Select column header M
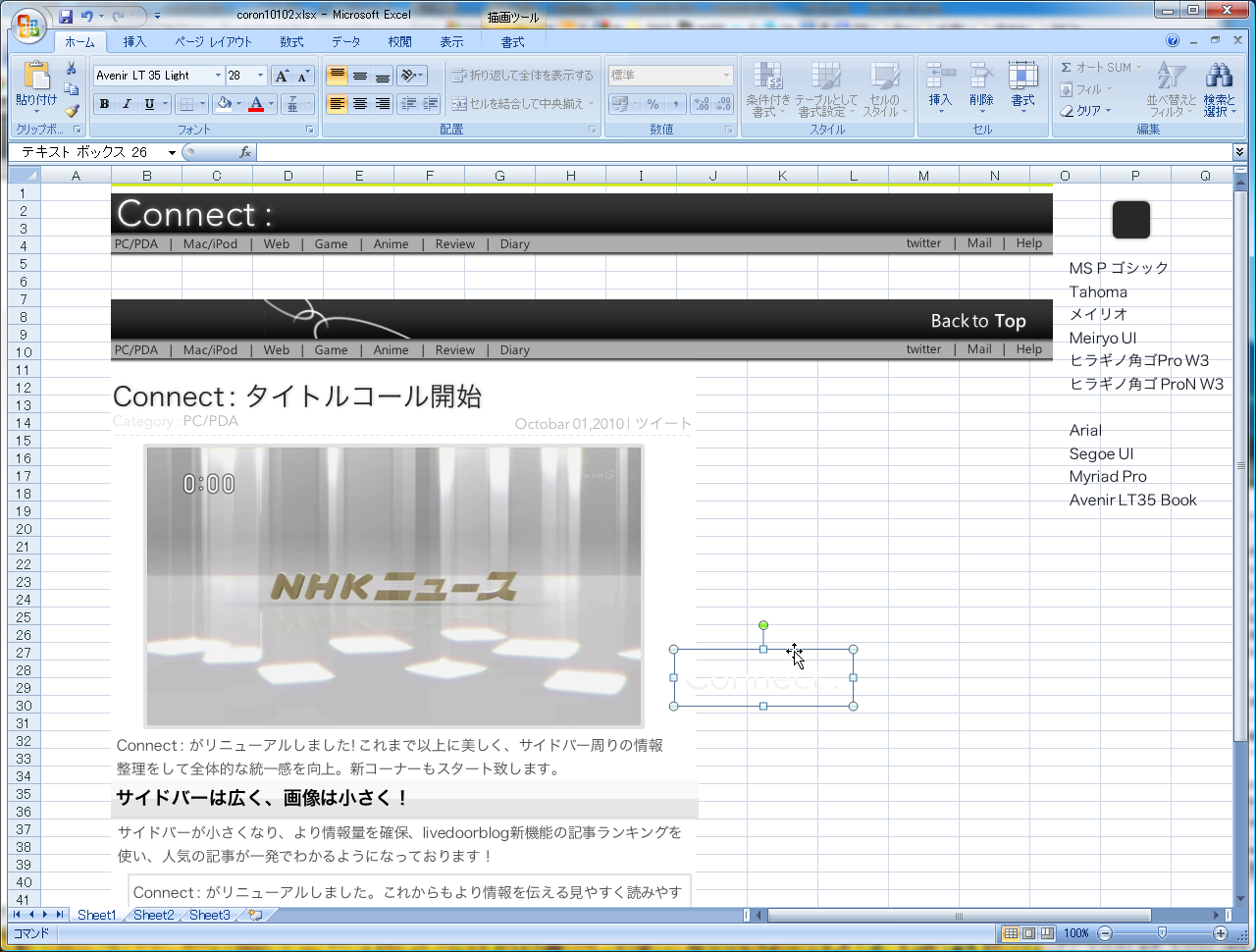This screenshot has height=952, width=1256. click(x=923, y=176)
